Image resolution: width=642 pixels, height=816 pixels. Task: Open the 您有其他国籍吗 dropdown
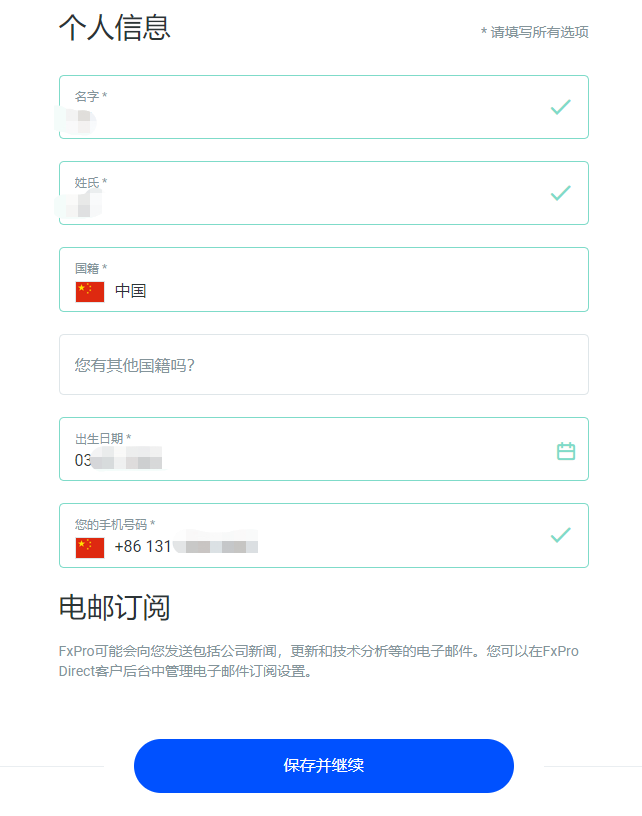(x=324, y=364)
